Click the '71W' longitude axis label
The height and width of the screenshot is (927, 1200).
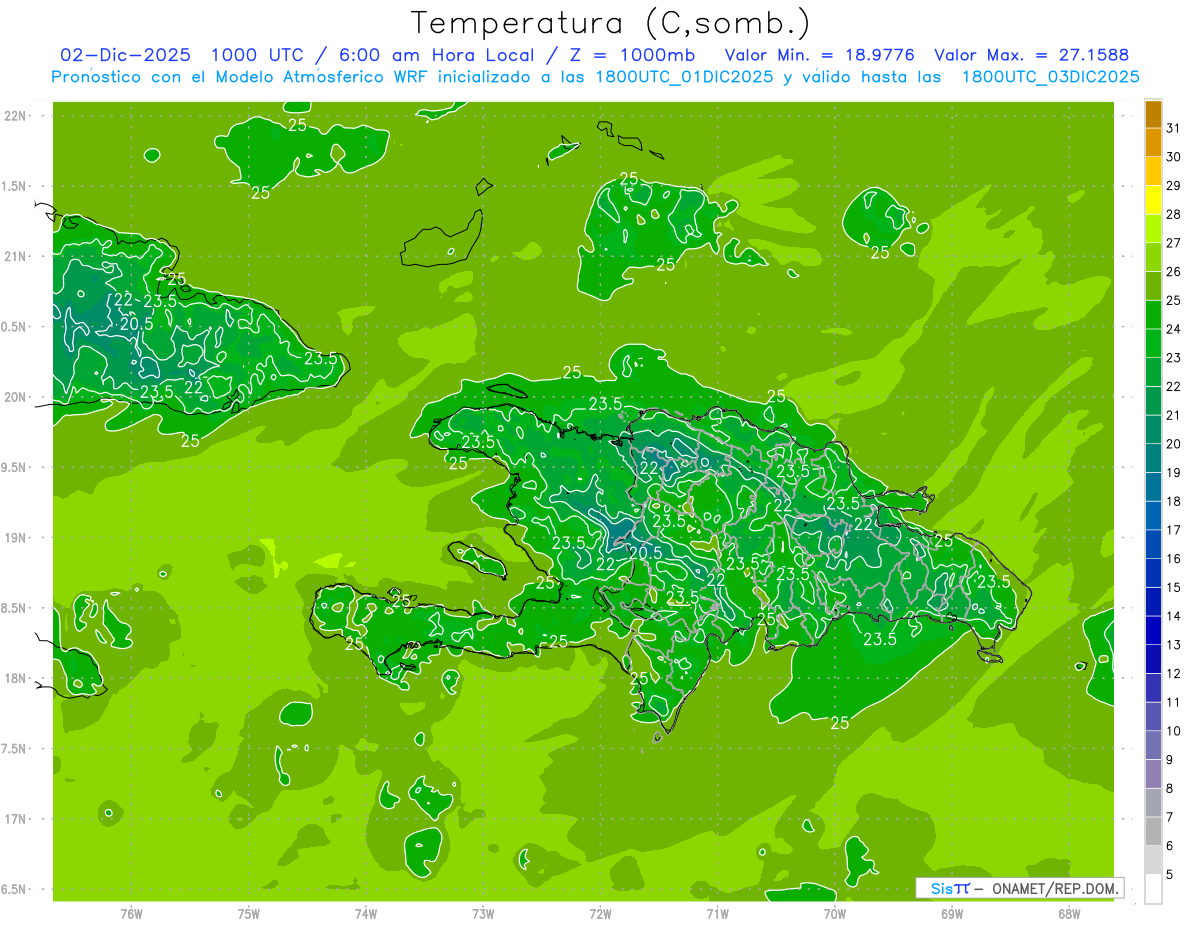[x=717, y=913]
